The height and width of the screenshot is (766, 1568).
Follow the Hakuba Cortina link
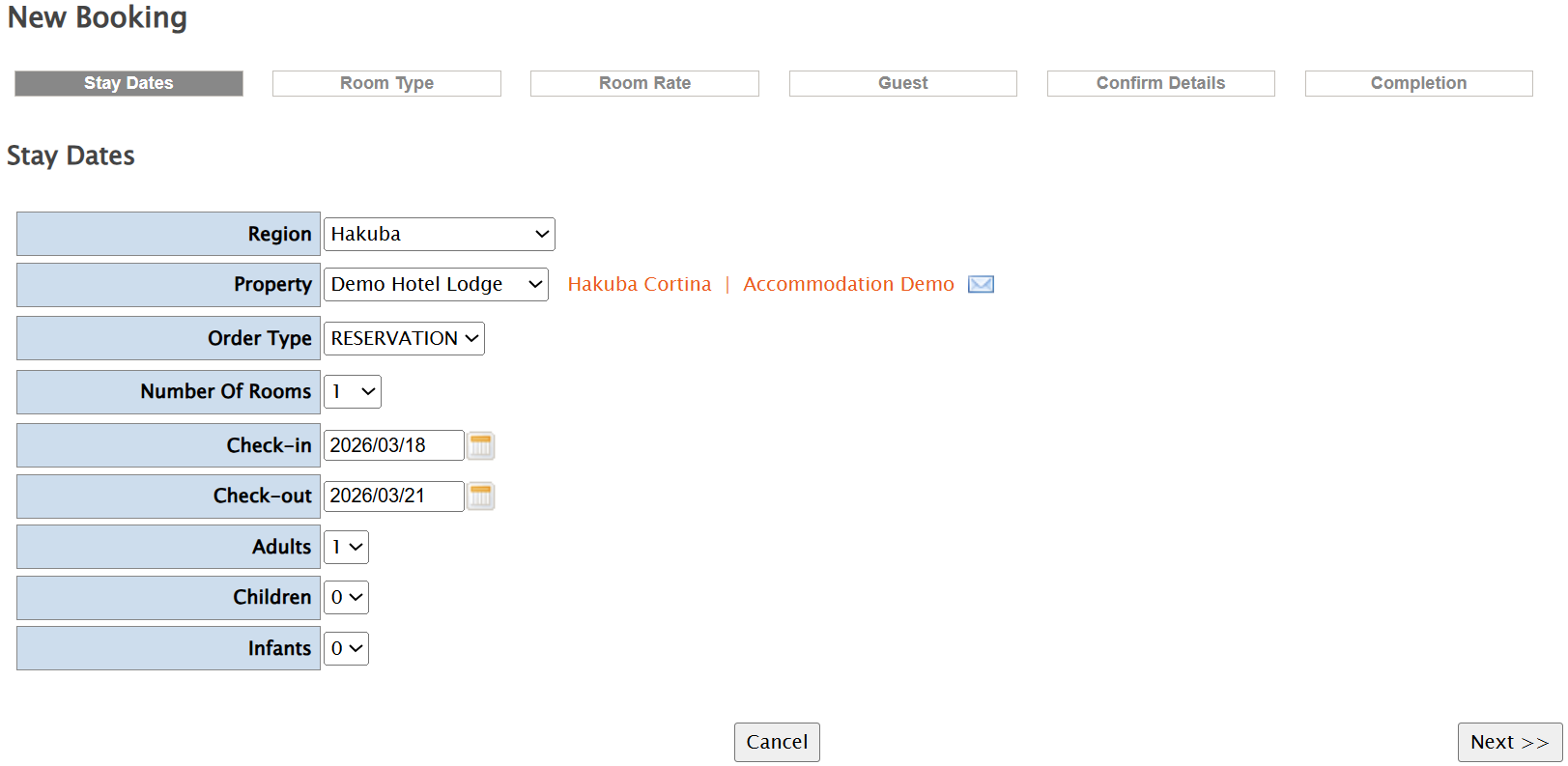pos(639,284)
